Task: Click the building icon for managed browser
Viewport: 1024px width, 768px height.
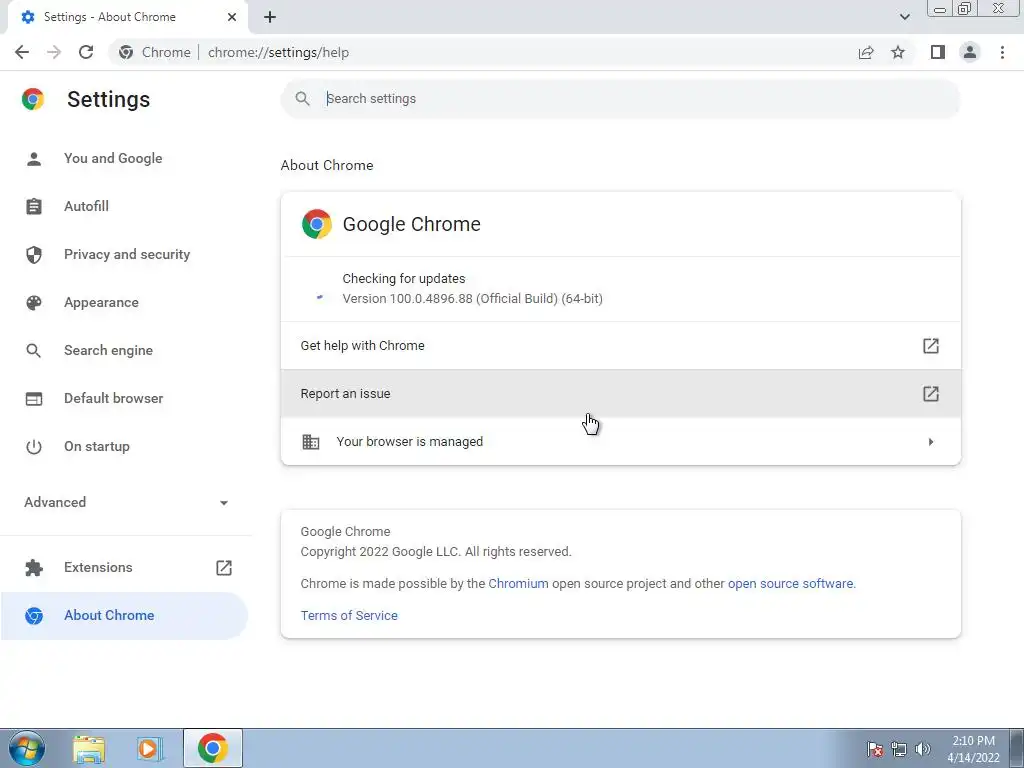Action: click(x=311, y=441)
